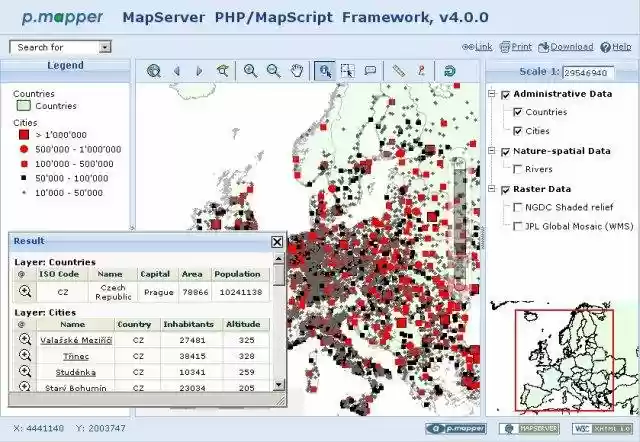The width and height of the screenshot is (640, 442).
Task: Select the Measure ruler tool
Action: coord(399,71)
